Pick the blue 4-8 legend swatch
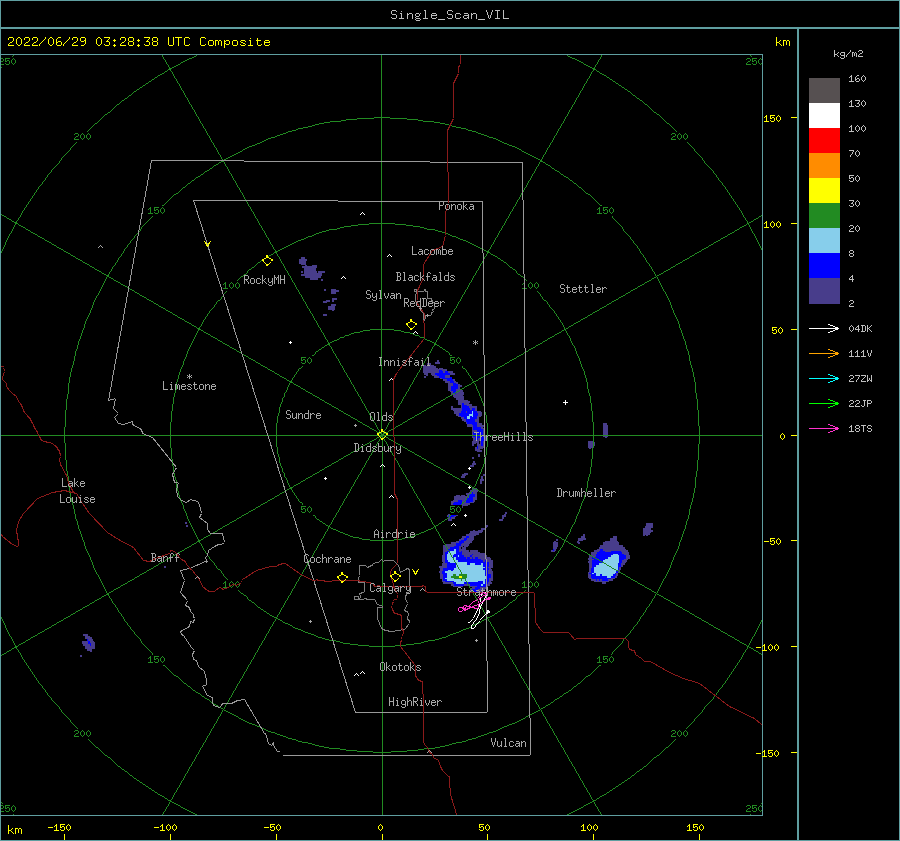This screenshot has height=841, width=900. 824,265
